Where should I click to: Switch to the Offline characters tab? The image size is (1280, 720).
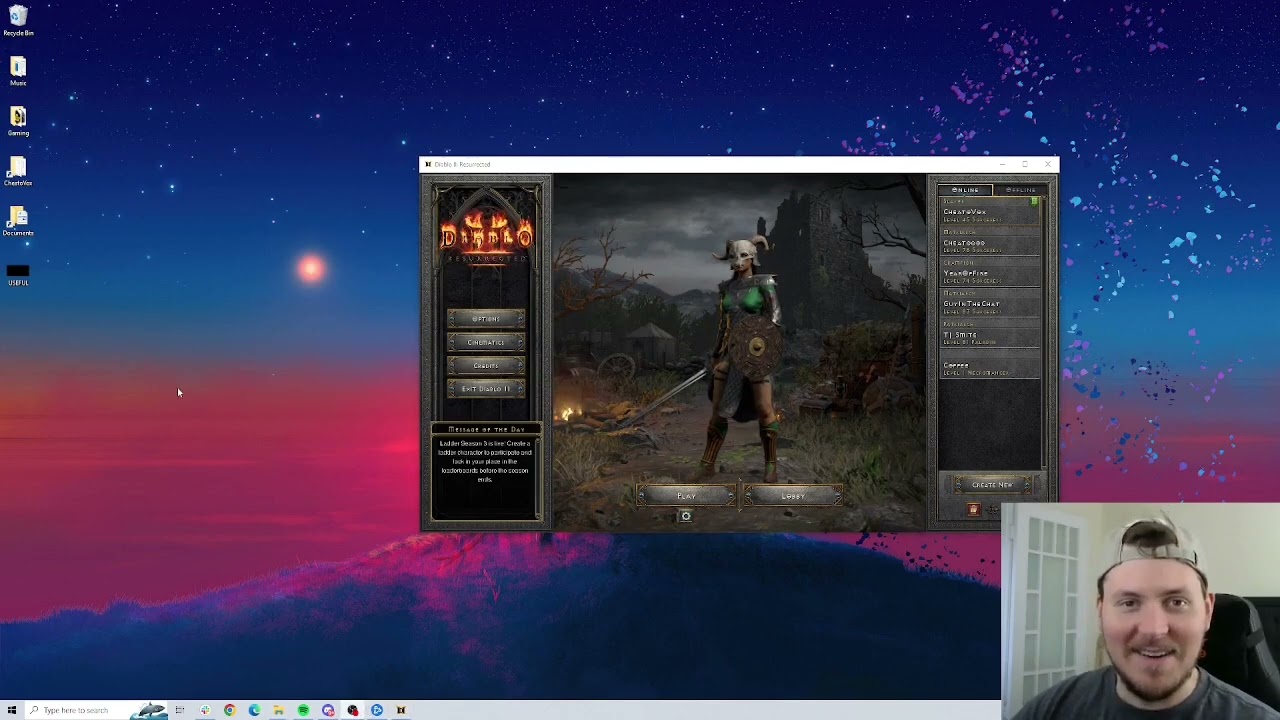tap(1020, 190)
